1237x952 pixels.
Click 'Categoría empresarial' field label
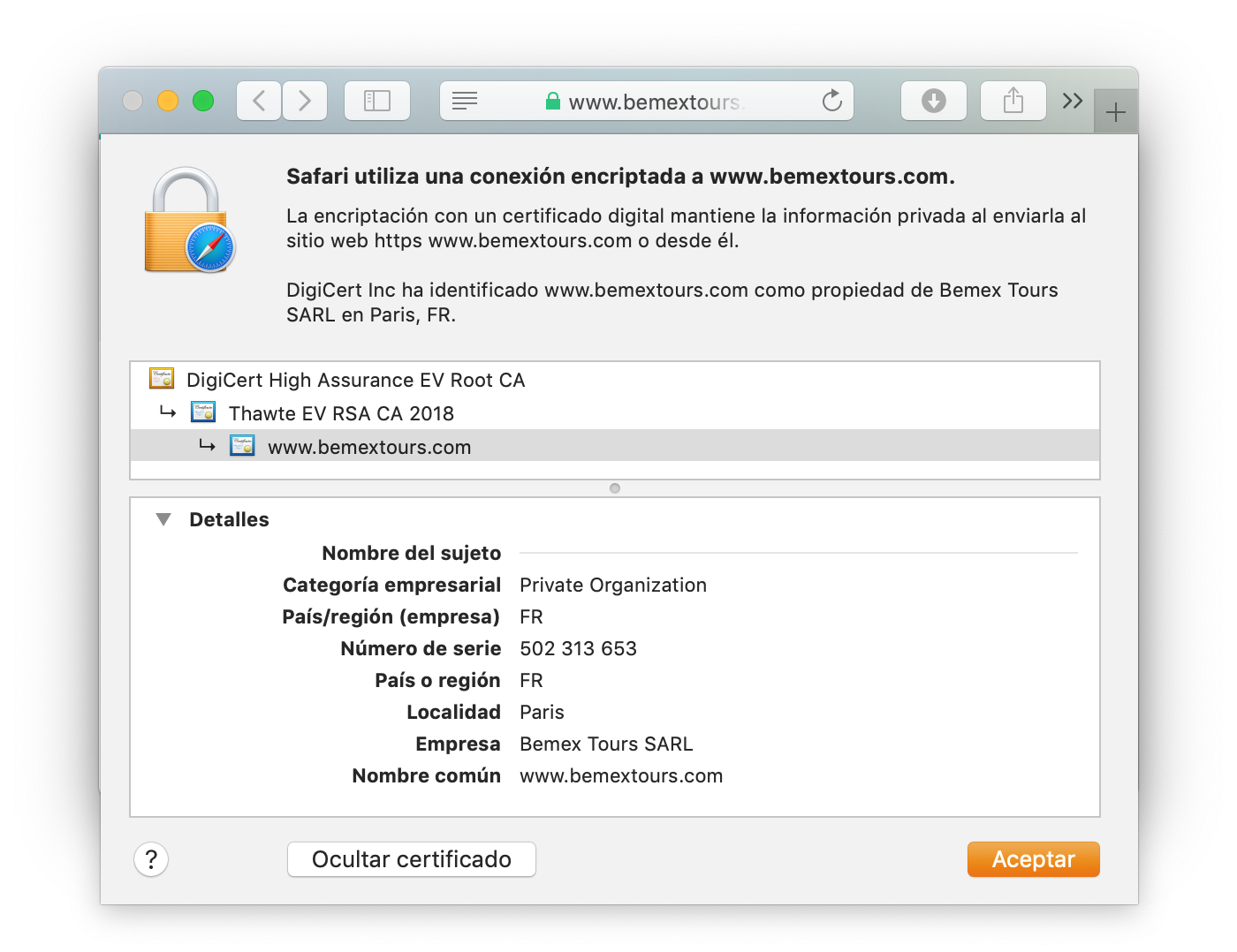tap(392, 585)
